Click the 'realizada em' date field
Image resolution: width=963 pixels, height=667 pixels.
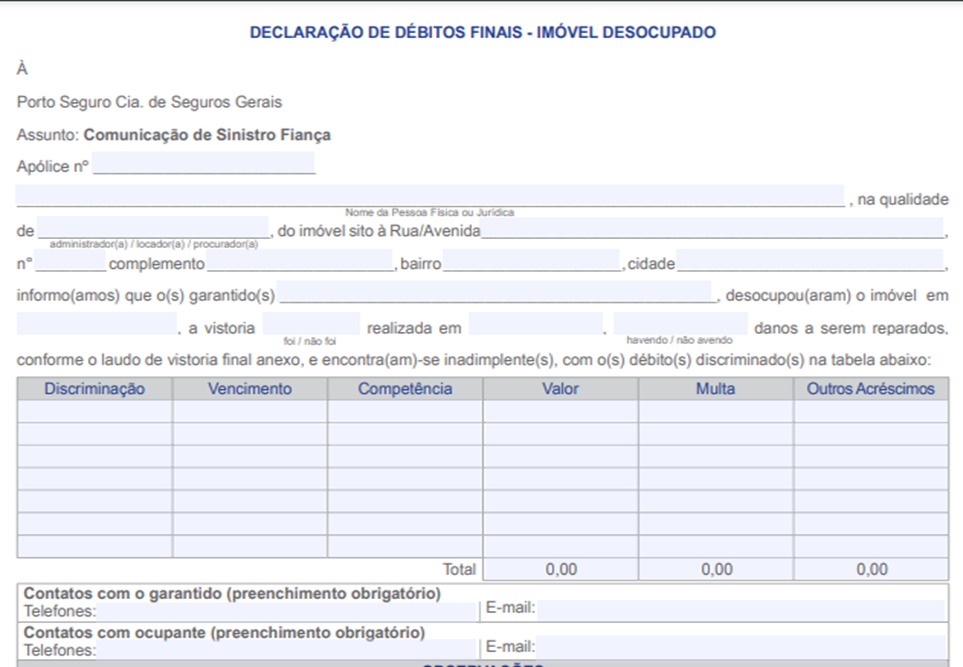click(535, 325)
